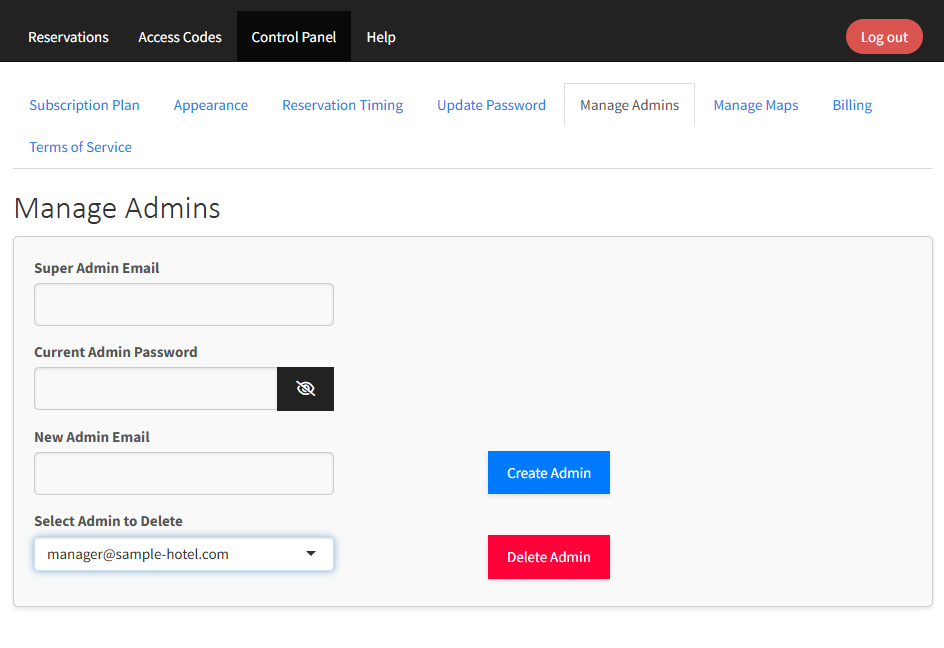Viewport: 944px width, 648px height.
Task: Switch to the Reservations menu
Action: [x=68, y=36]
